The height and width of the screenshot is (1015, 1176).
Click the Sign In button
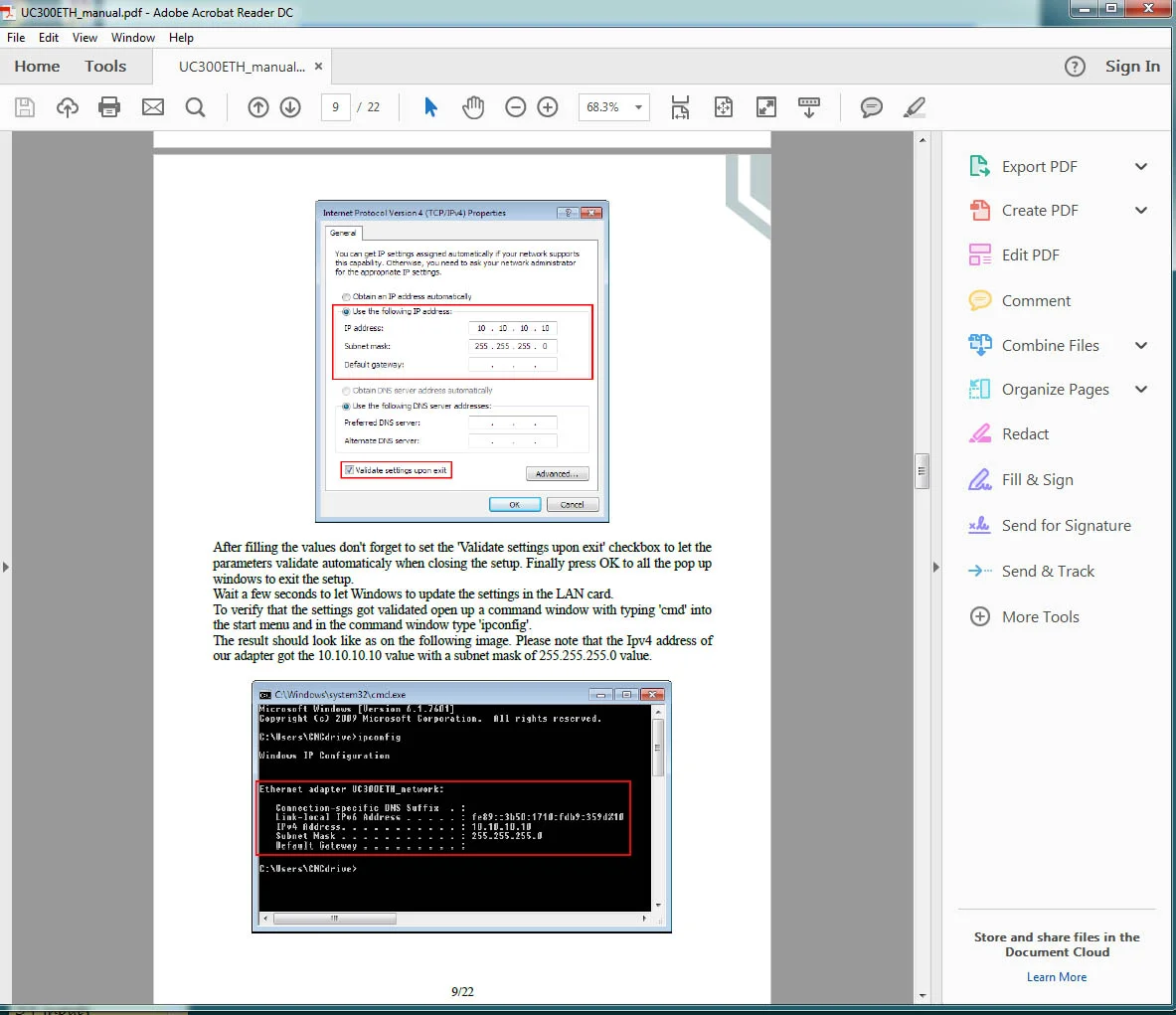(x=1132, y=67)
